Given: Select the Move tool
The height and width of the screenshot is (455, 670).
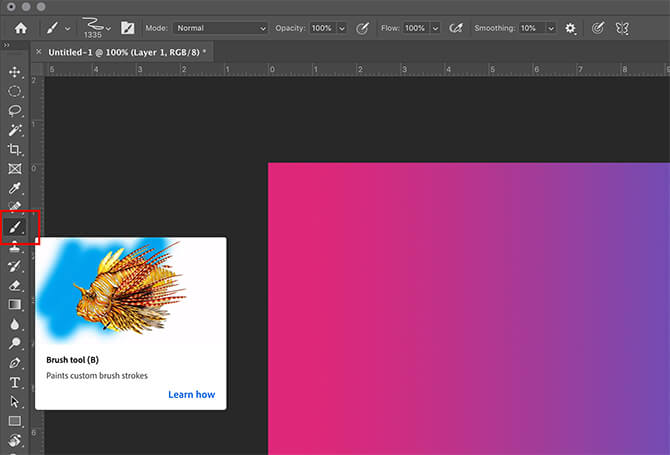Looking at the screenshot, I should pyautogui.click(x=15, y=72).
